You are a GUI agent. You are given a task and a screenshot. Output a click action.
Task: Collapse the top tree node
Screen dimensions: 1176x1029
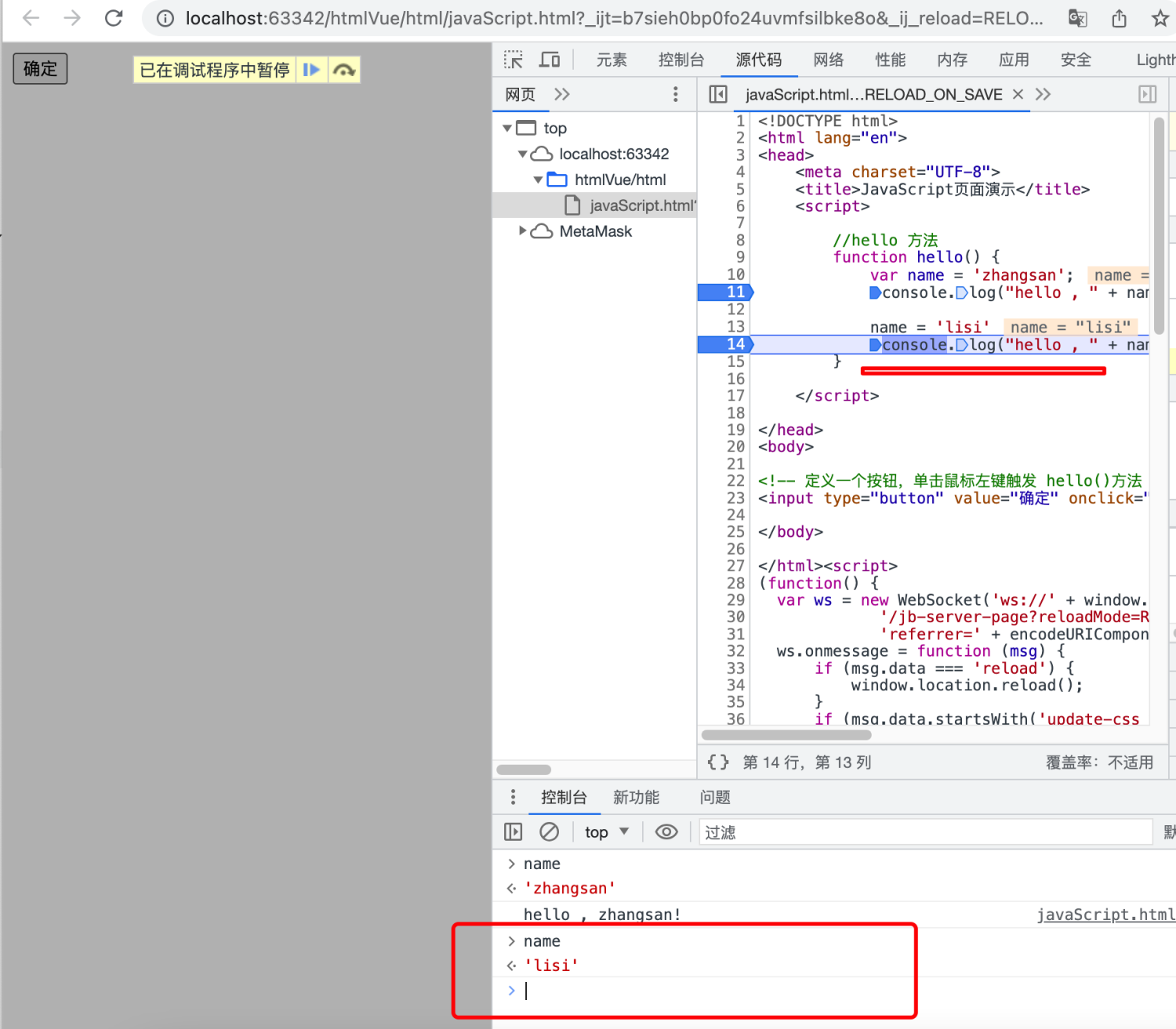(507, 128)
